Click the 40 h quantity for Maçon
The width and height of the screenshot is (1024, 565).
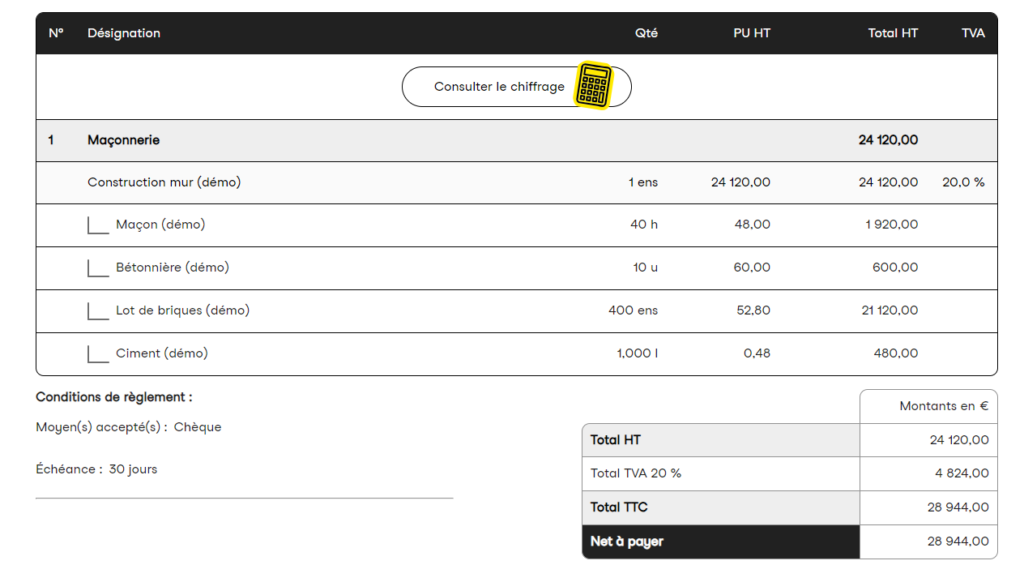[644, 224]
